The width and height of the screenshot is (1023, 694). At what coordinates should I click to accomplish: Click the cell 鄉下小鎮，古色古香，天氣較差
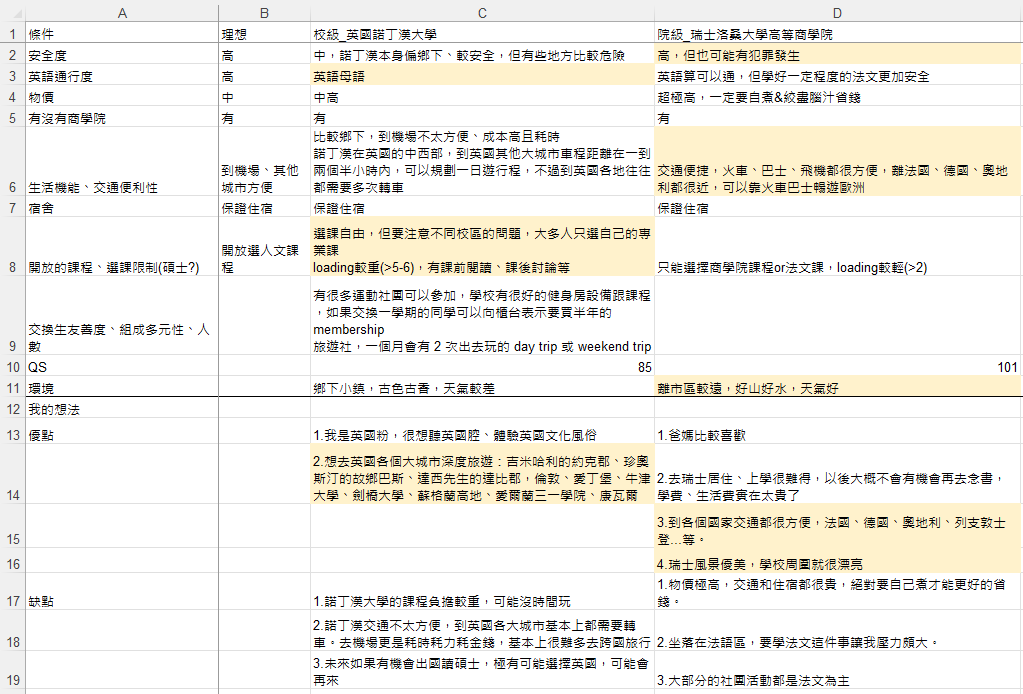pos(482,387)
